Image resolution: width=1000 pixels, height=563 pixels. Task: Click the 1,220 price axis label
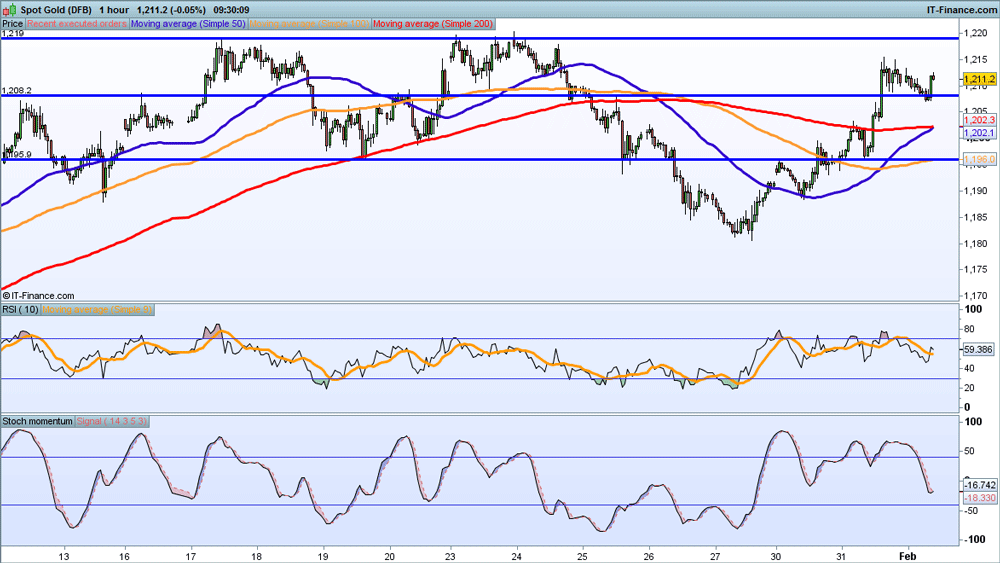(978, 33)
